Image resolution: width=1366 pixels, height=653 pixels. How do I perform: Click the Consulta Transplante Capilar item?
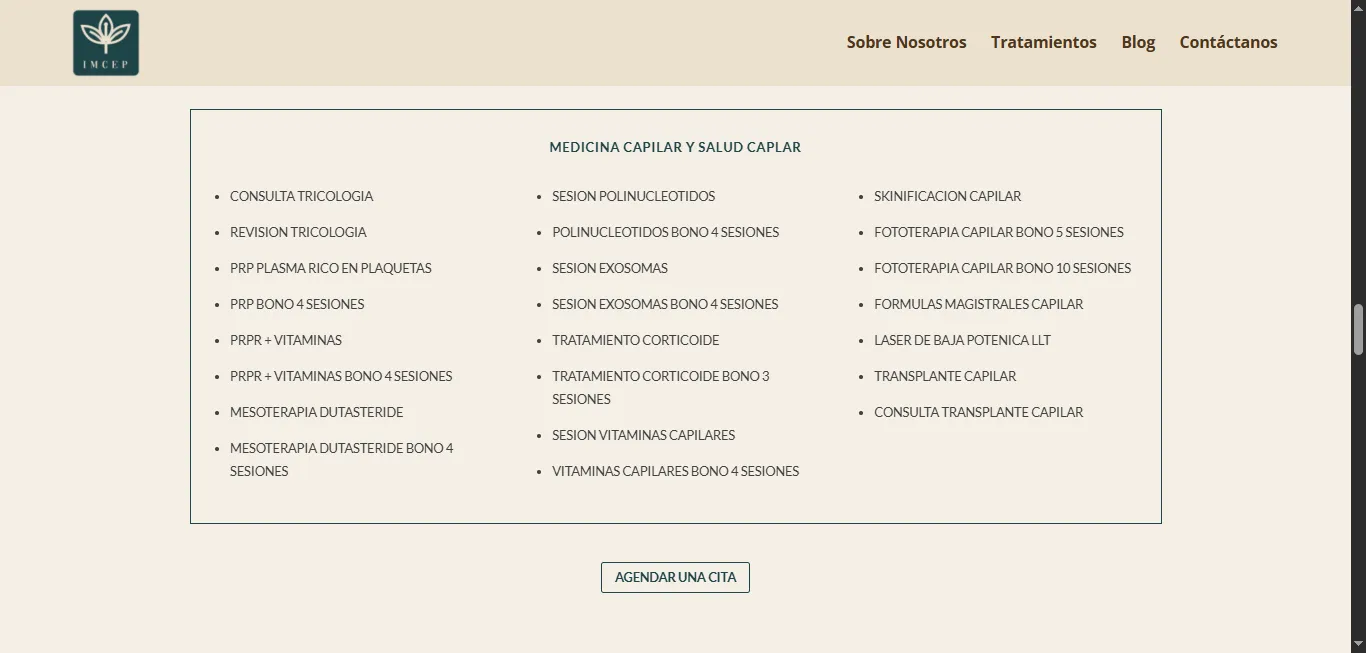pos(978,412)
